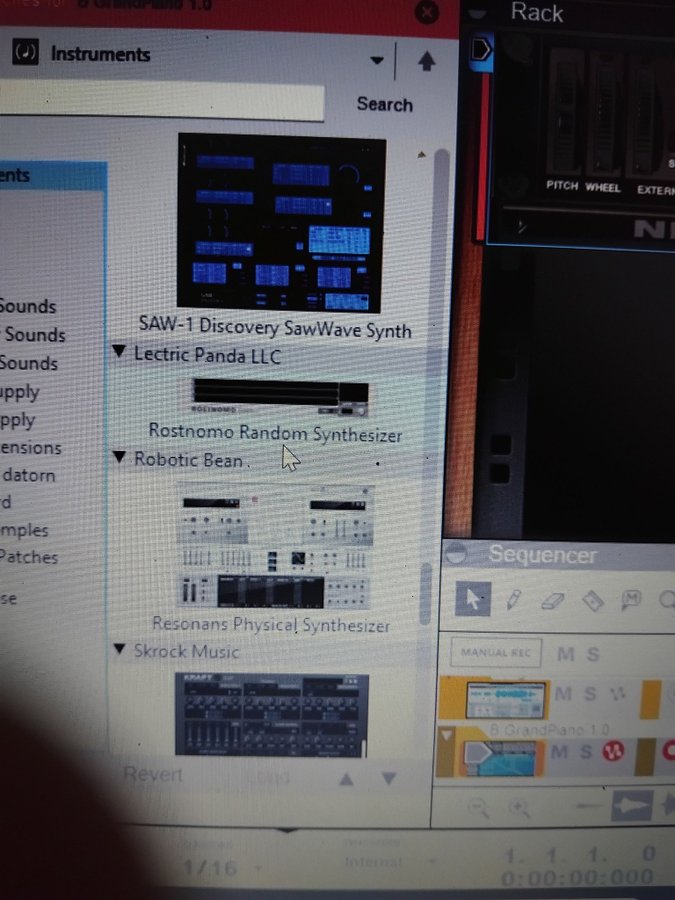Open the 'Patches' item in browser sidebar
This screenshot has width=675, height=900.
(x=29, y=556)
